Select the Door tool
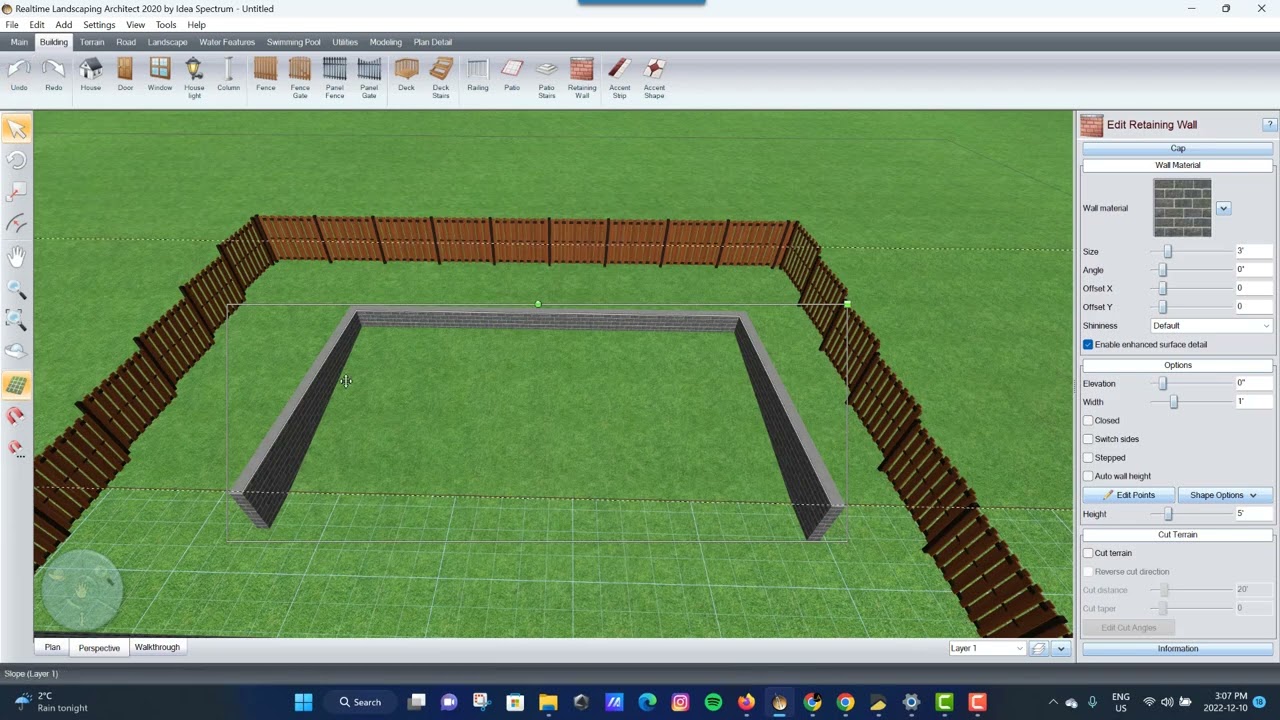 coord(125,76)
